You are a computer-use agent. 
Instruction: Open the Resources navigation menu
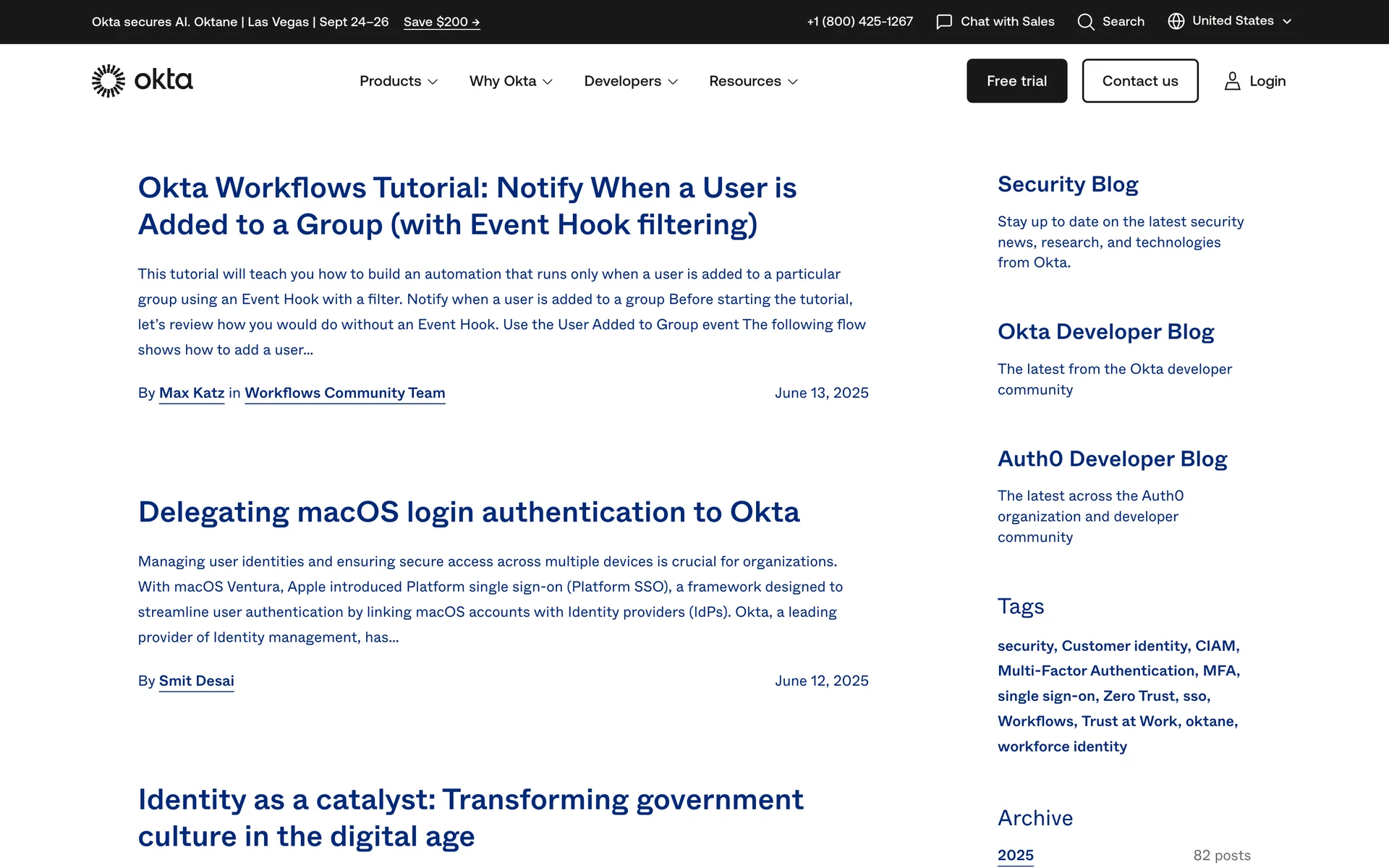click(753, 81)
